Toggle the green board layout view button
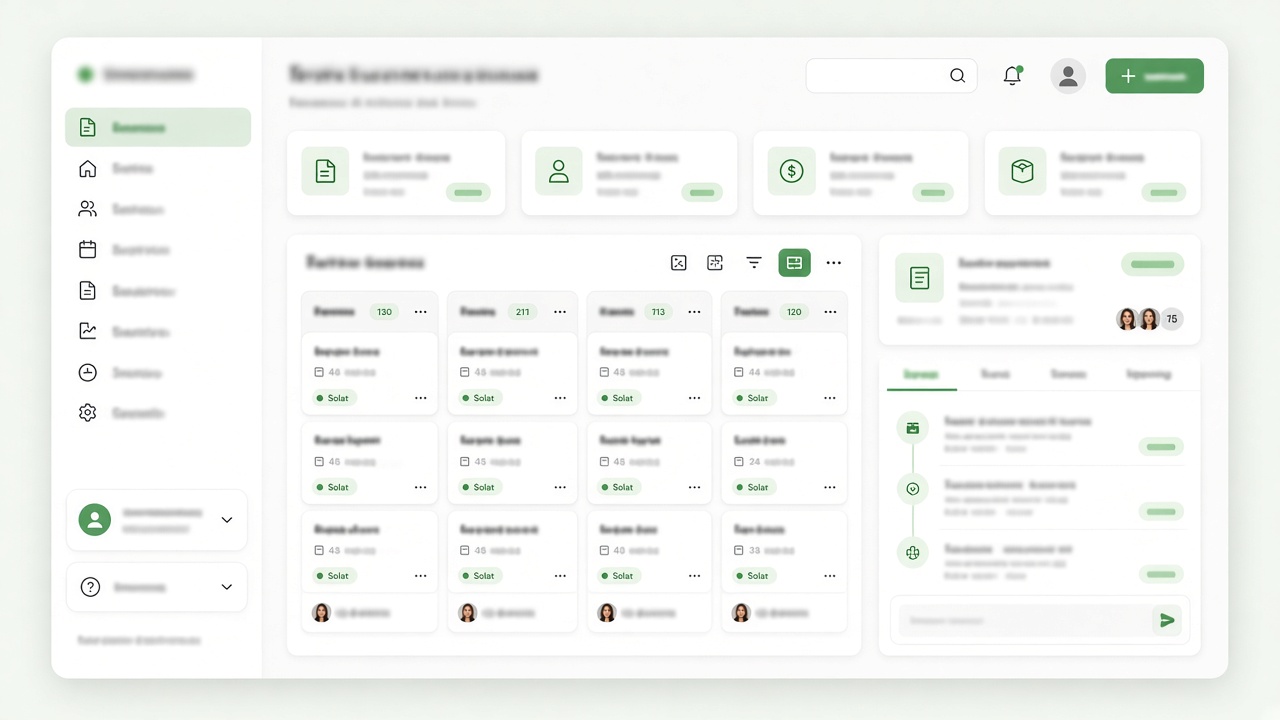The height and width of the screenshot is (720, 1280). coord(795,263)
